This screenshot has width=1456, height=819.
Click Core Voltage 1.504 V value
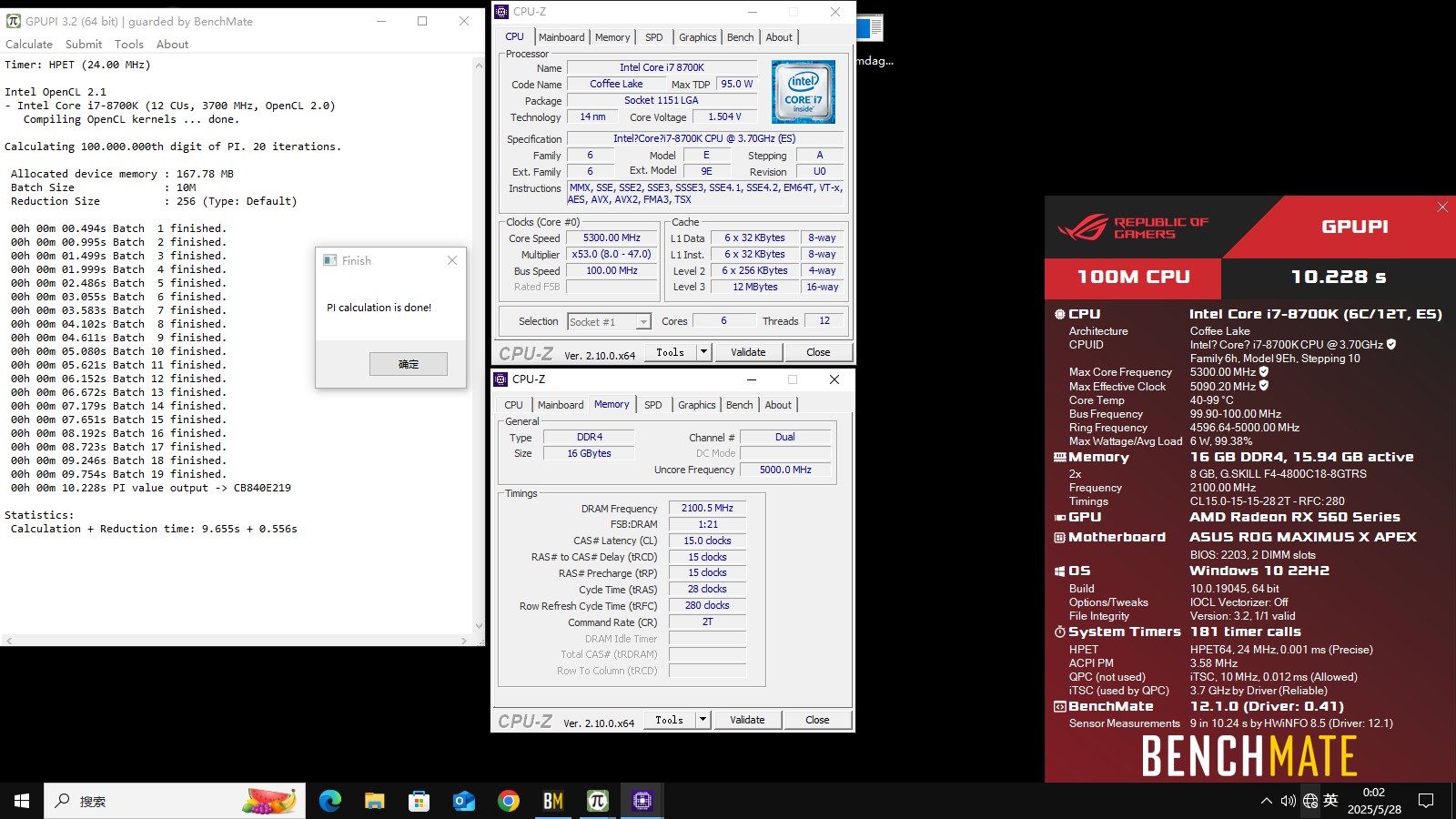point(724,116)
